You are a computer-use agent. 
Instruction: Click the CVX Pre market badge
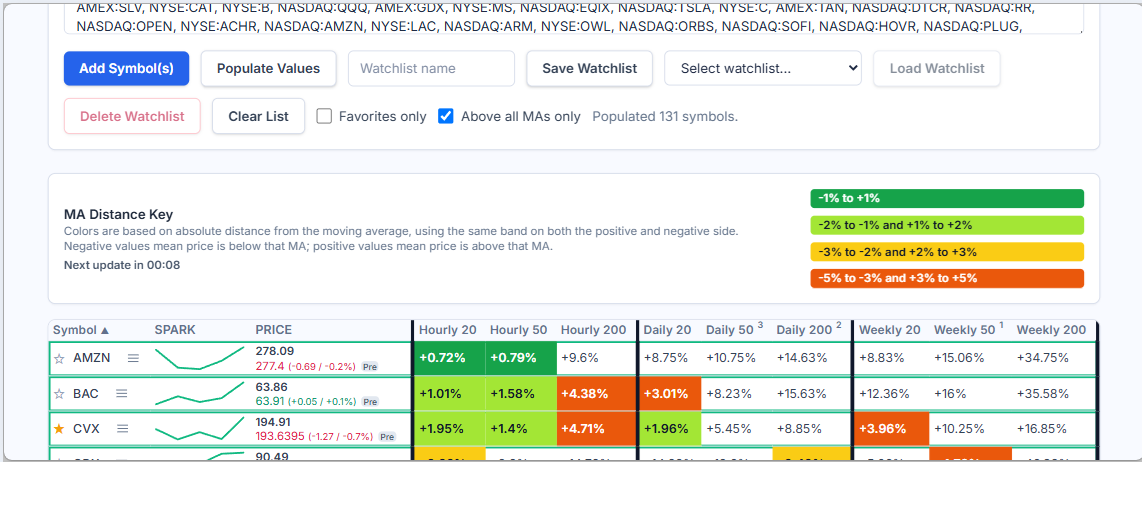click(x=387, y=437)
